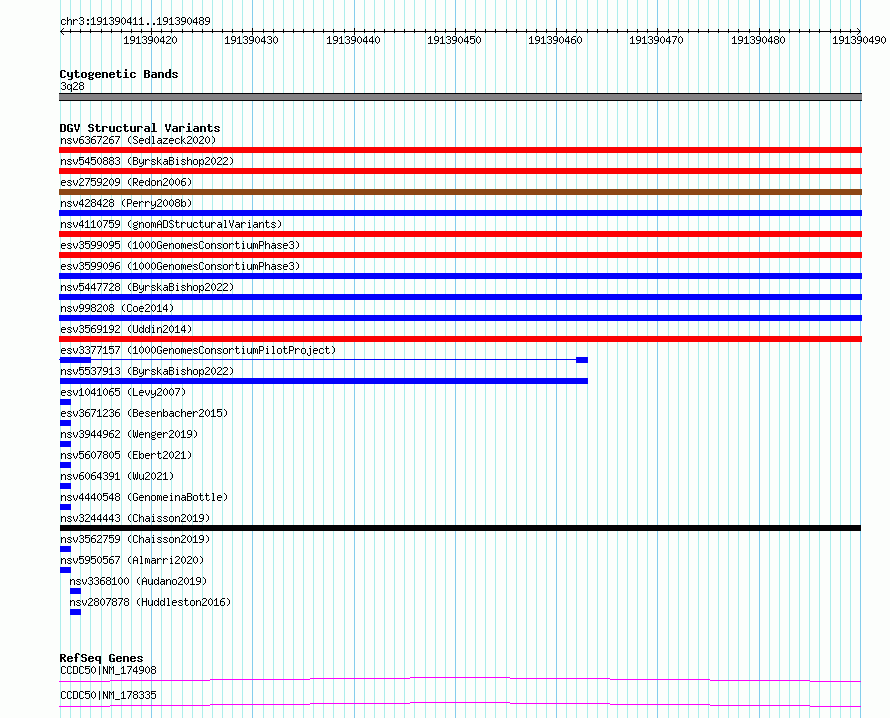This screenshot has width=890, height=718.
Task: Click the nsv998208 (Coe2014) label
Action: 117,308
